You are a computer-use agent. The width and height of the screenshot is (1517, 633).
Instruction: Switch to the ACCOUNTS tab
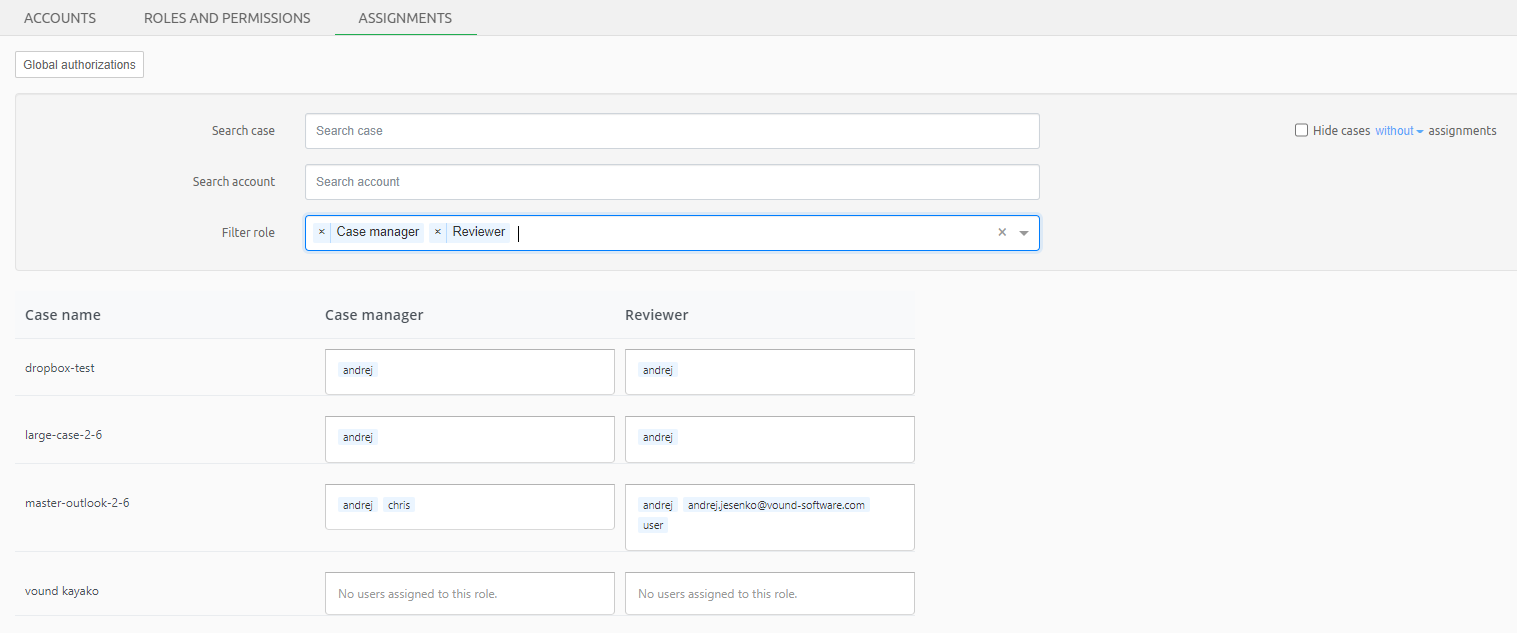click(x=59, y=17)
